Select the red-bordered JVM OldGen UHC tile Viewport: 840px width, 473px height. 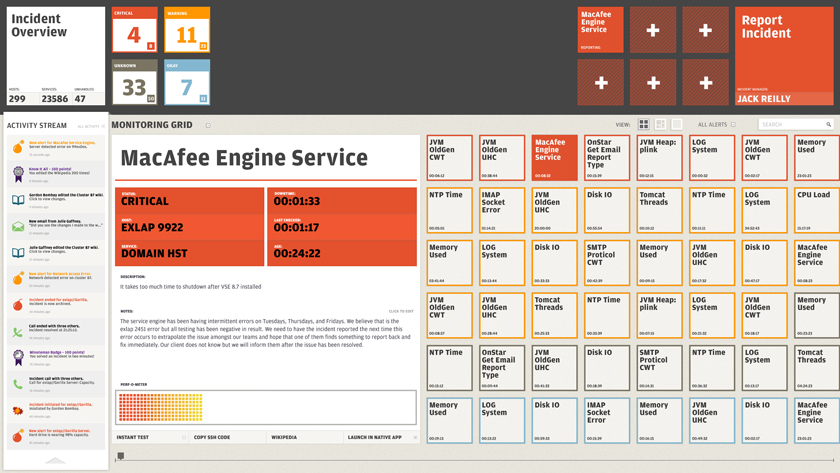click(502, 157)
